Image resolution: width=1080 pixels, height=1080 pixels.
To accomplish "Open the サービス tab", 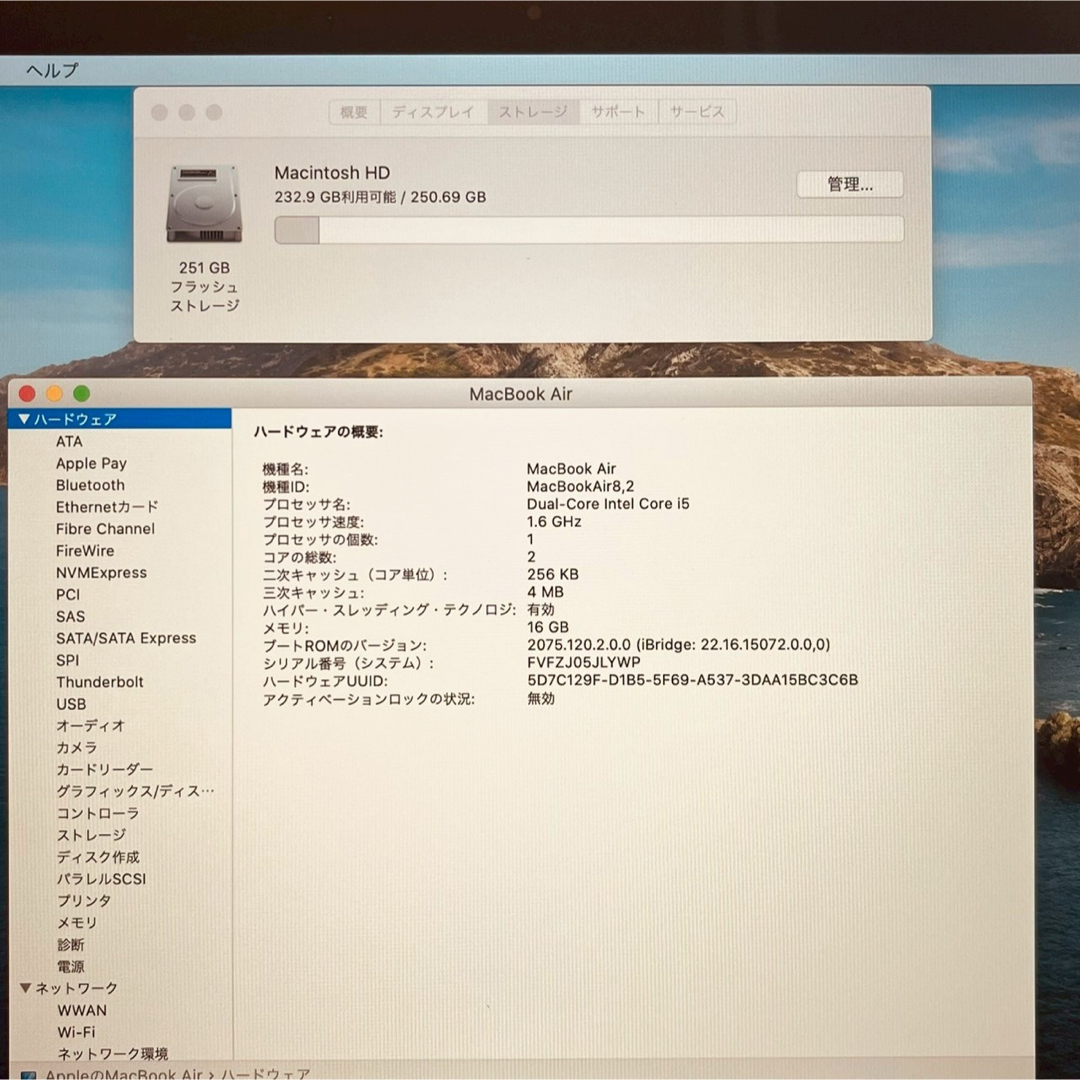I will point(697,112).
